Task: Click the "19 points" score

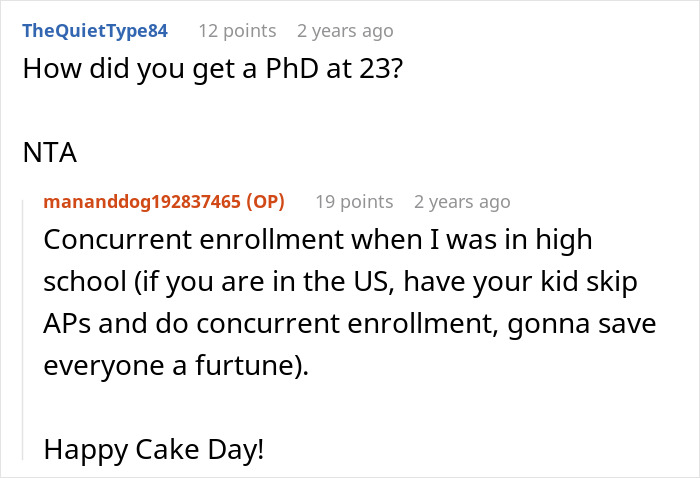Action: [x=354, y=202]
